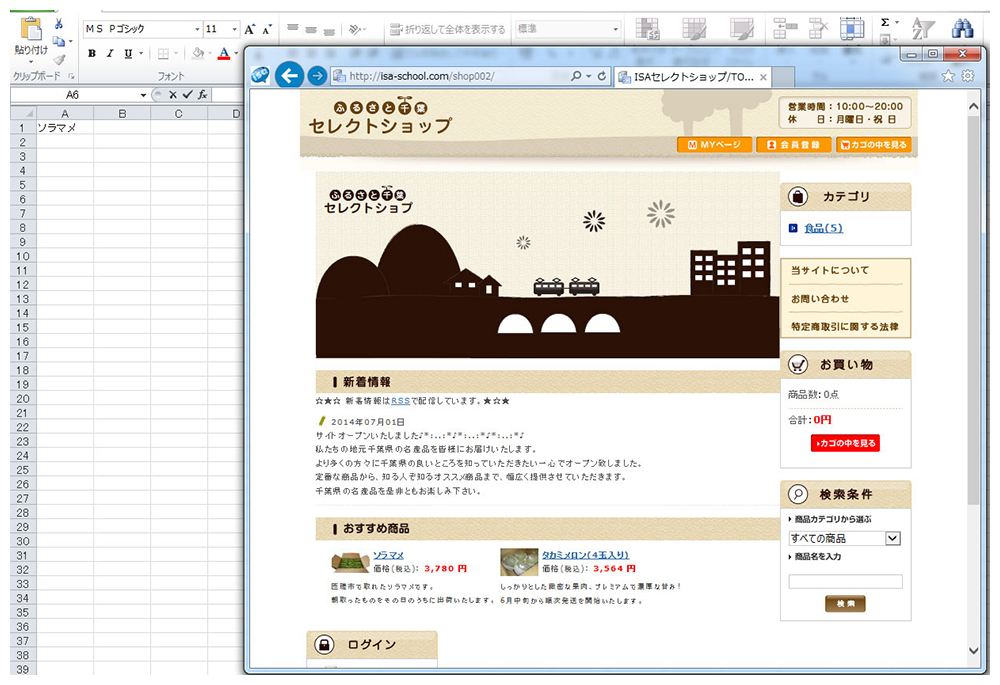Select column B header in Excel
This screenshot has width=1000, height=685.
pyautogui.click(x=122, y=114)
